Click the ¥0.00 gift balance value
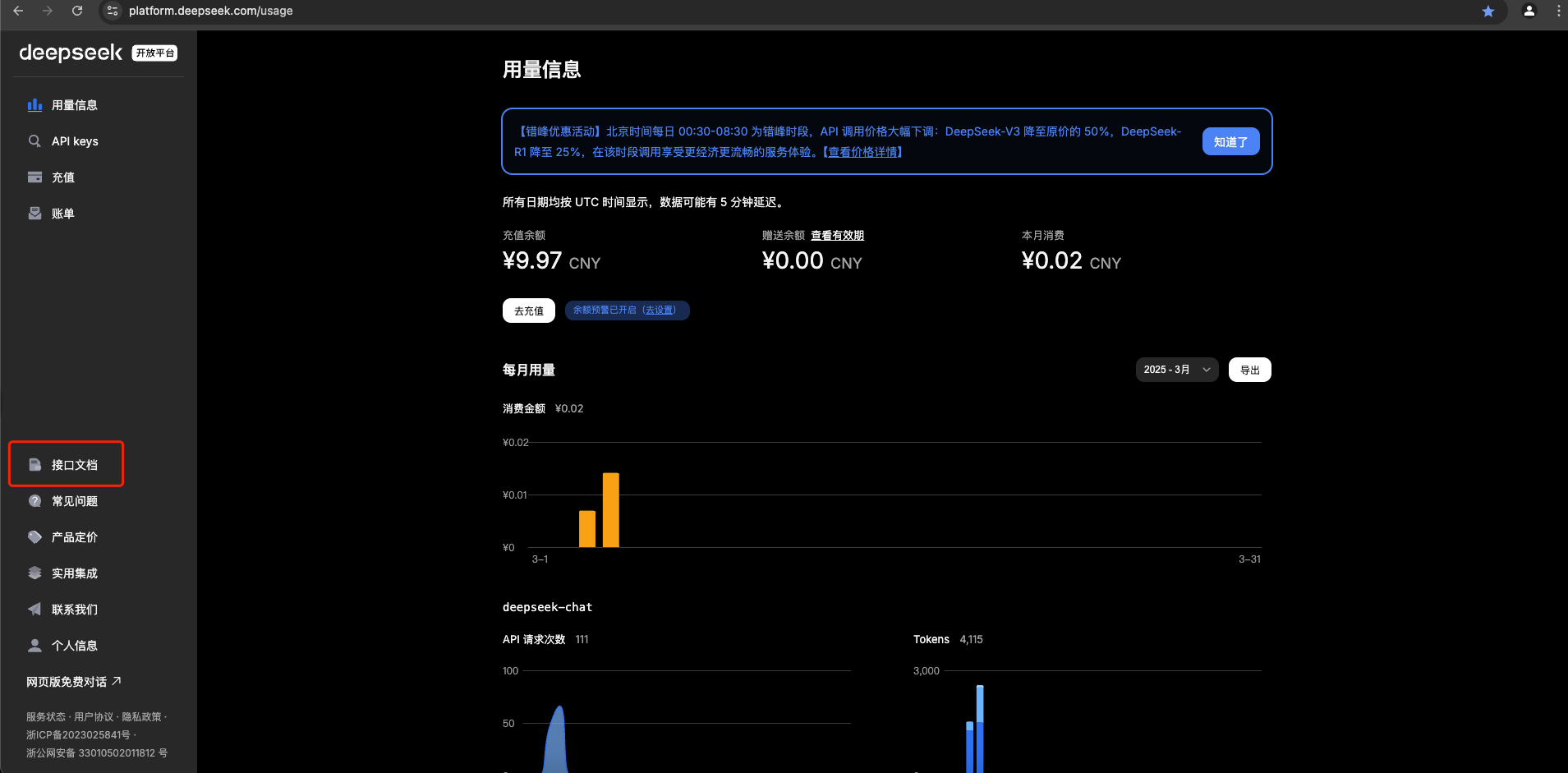Viewport: 1568px width, 773px height. (x=793, y=261)
